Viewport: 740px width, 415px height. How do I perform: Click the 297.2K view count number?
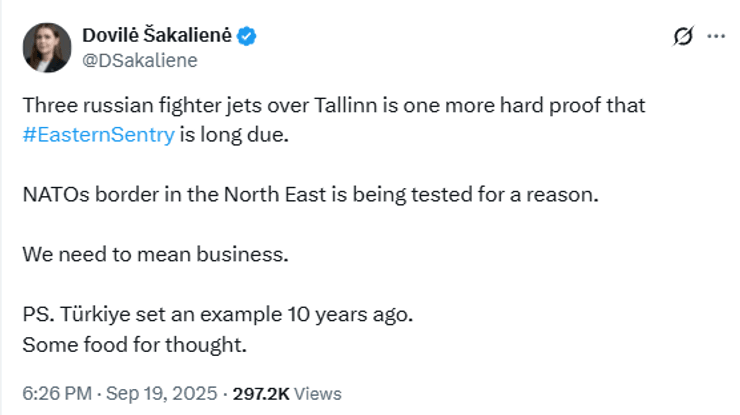point(261,393)
